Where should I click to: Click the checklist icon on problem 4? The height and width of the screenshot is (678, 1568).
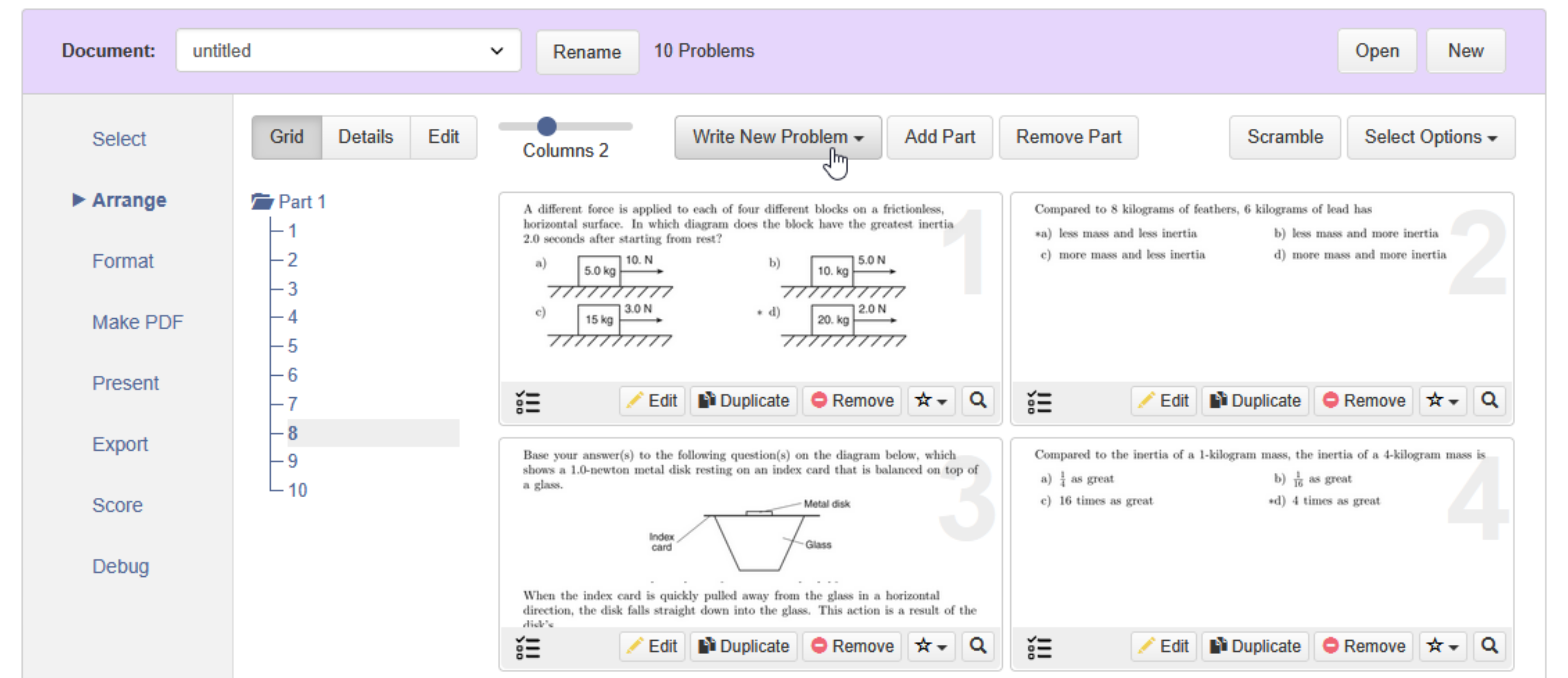coord(1039,647)
